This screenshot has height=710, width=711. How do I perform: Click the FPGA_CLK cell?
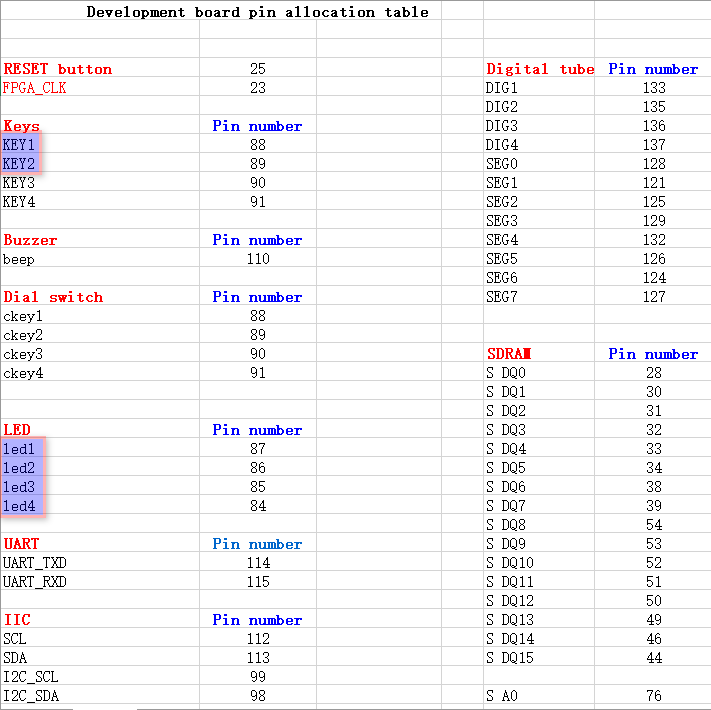coord(35,88)
